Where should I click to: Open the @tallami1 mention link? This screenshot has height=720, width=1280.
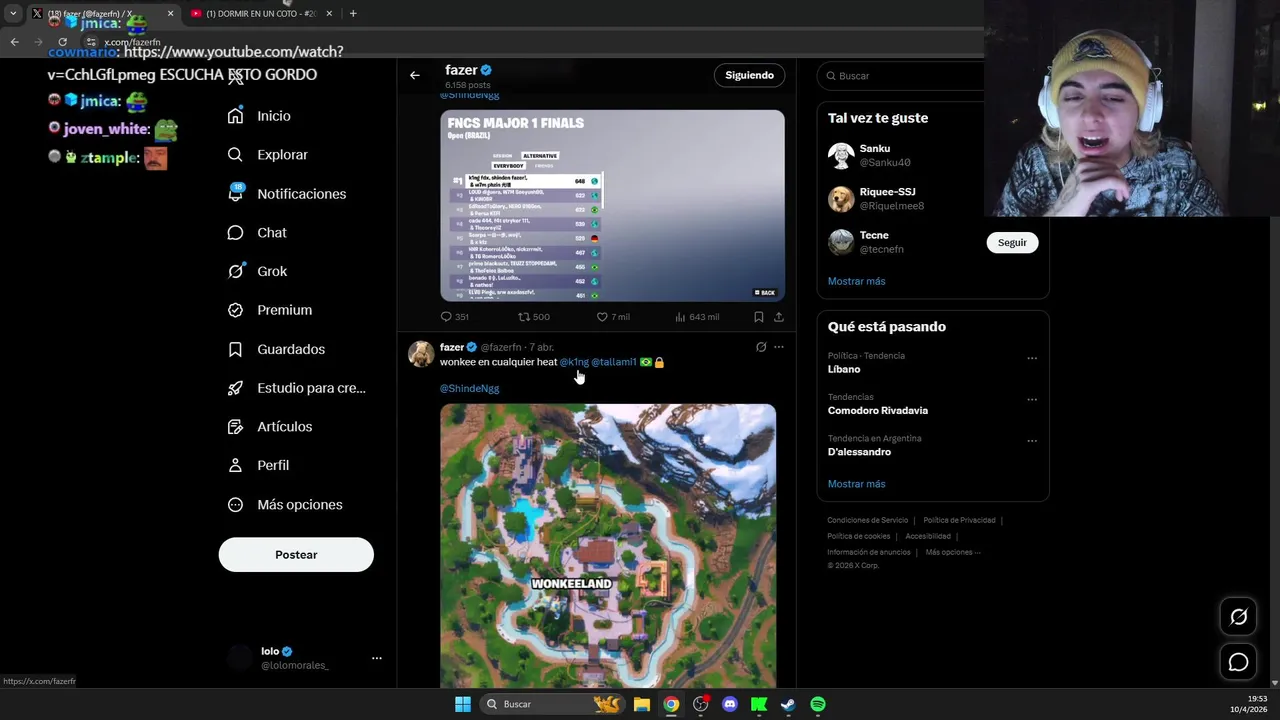point(614,362)
